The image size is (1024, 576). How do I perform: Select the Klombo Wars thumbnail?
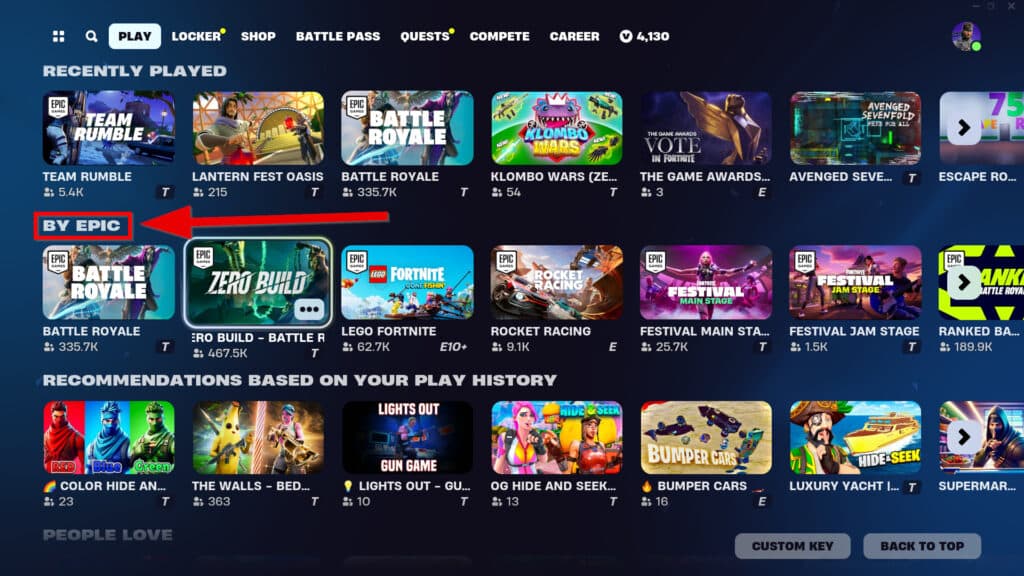pyautogui.click(x=556, y=128)
